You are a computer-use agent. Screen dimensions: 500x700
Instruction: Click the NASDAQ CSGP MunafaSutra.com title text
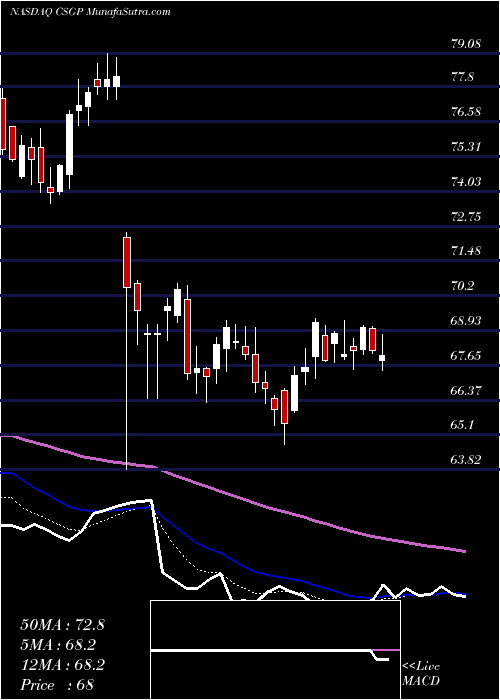tap(90, 11)
